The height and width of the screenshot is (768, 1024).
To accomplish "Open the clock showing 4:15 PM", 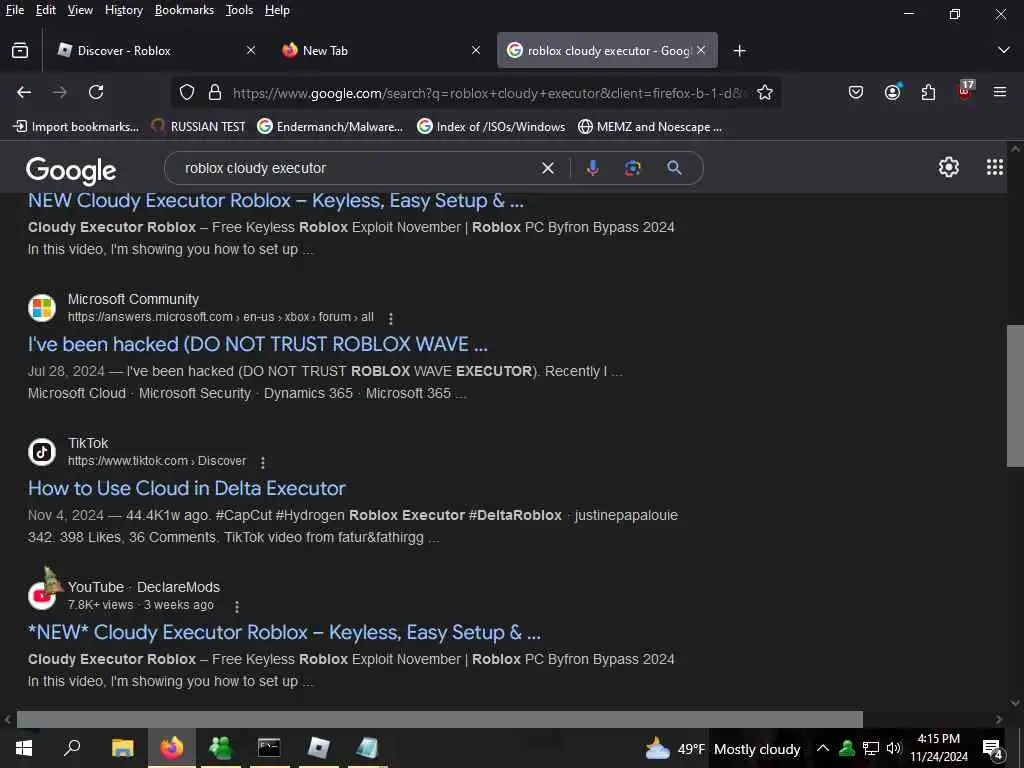I will [938, 748].
